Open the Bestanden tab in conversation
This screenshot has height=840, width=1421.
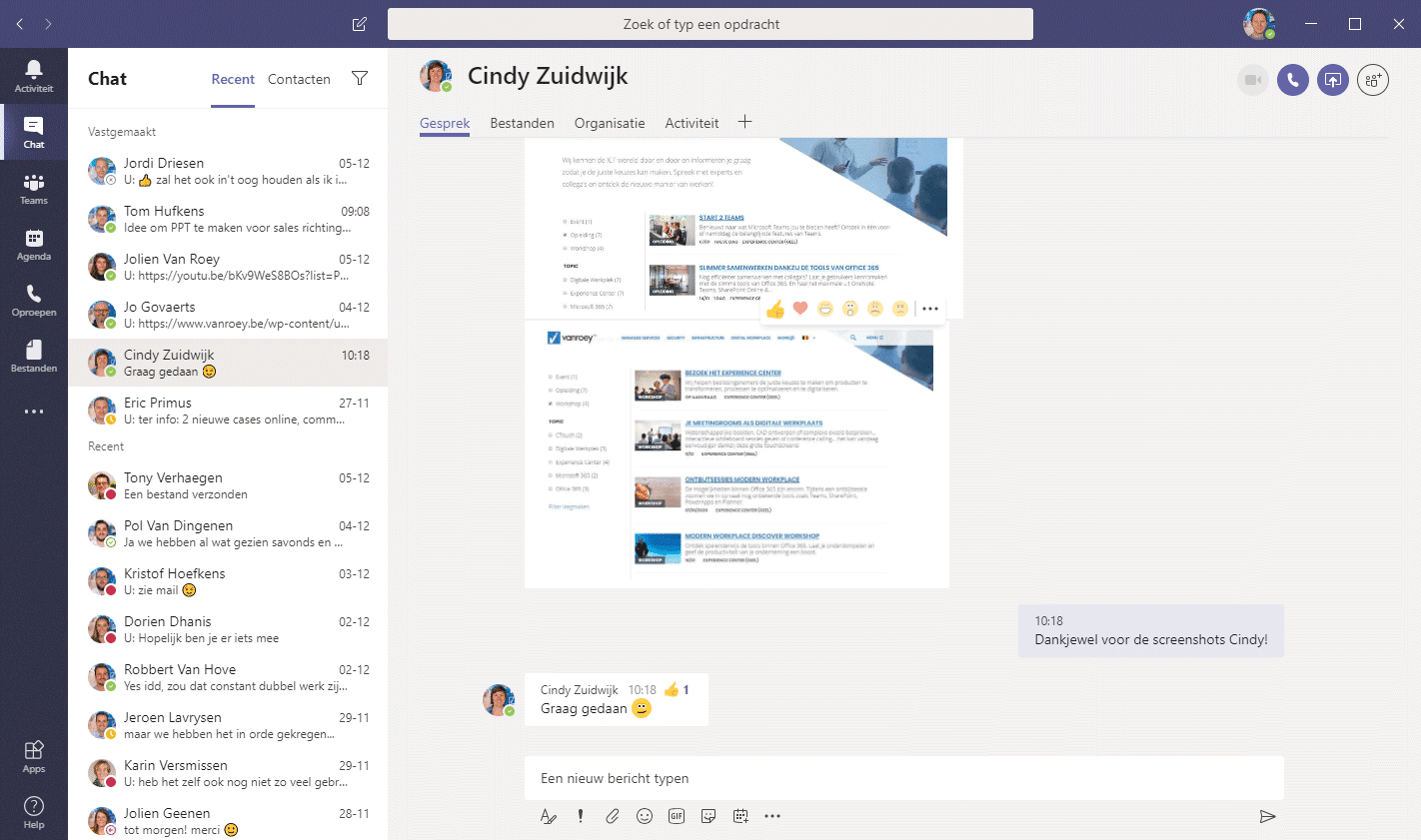point(522,123)
